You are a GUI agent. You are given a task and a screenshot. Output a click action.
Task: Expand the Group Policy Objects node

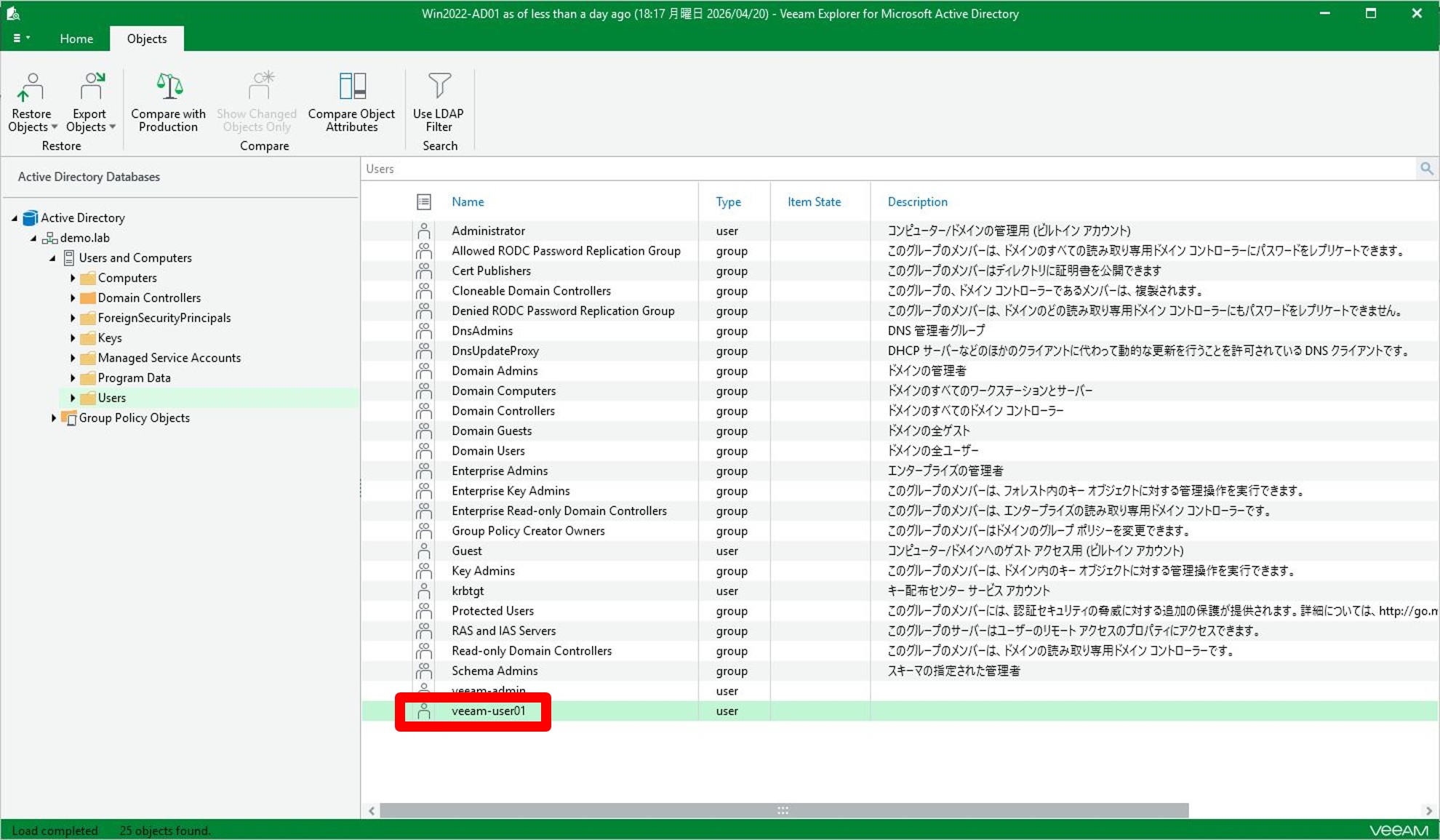(53, 418)
